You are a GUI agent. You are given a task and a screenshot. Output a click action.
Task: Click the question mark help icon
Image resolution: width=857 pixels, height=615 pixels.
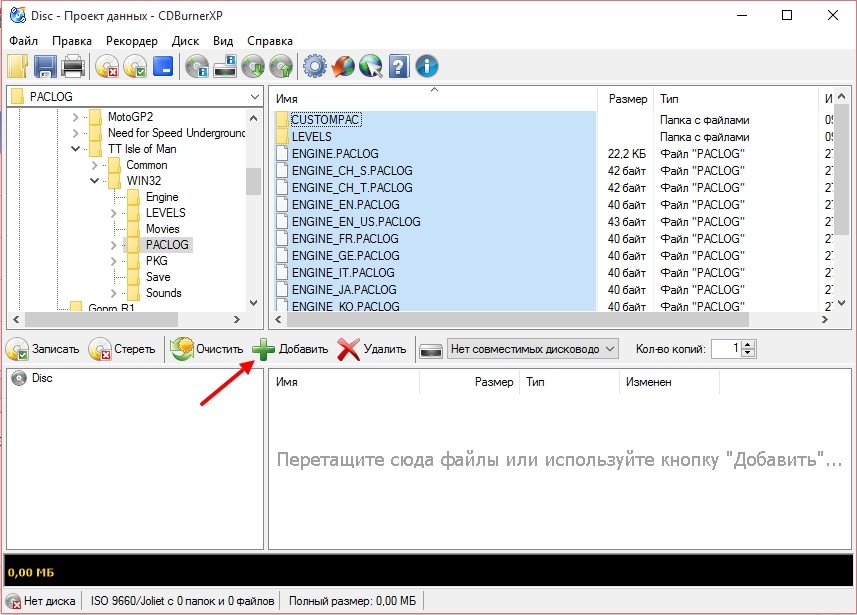[x=399, y=67]
